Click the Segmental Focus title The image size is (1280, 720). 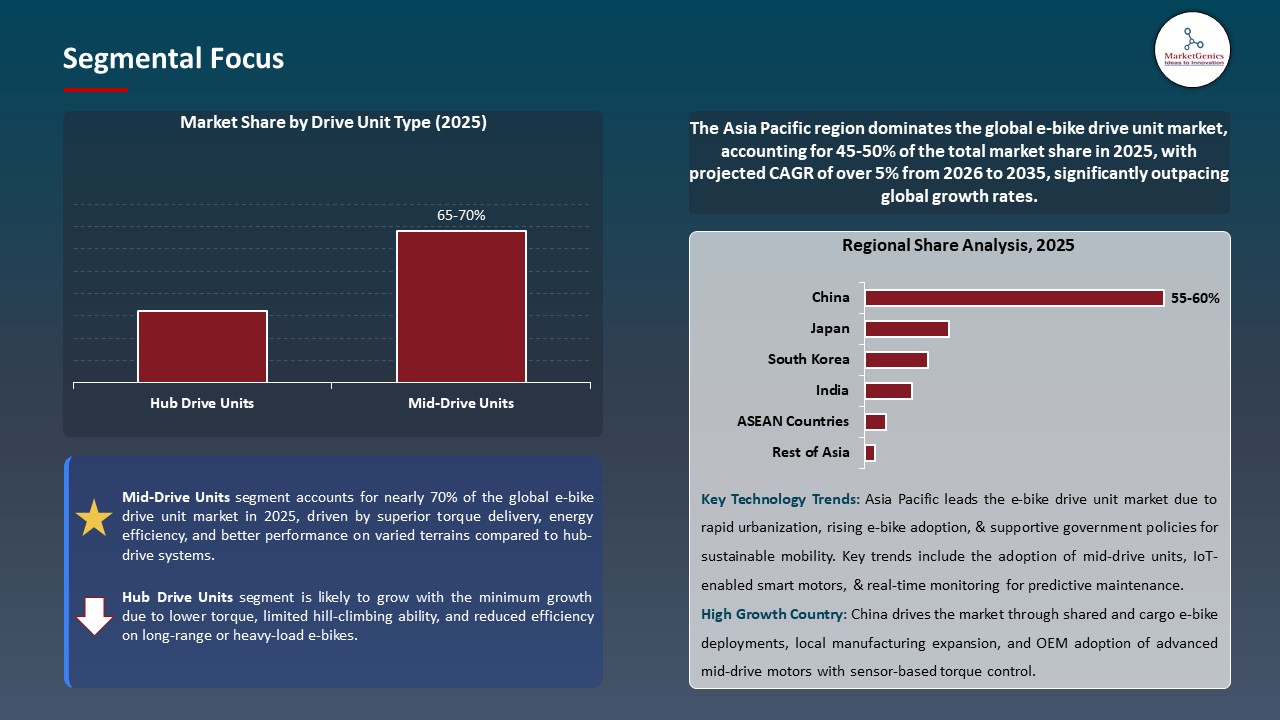pos(173,59)
